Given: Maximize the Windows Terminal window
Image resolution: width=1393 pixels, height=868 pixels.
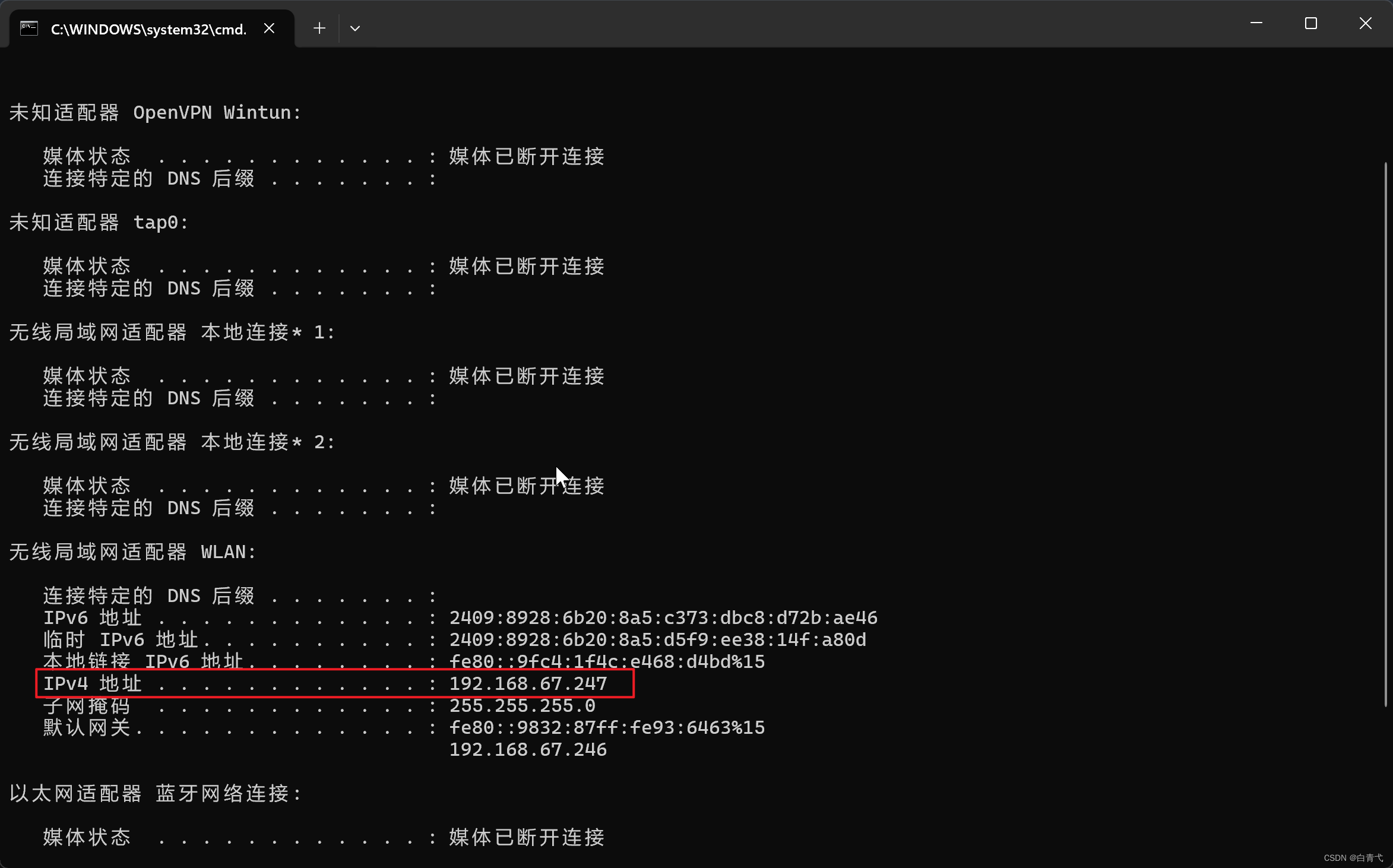Looking at the screenshot, I should pyautogui.click(x=1310, y=24).
